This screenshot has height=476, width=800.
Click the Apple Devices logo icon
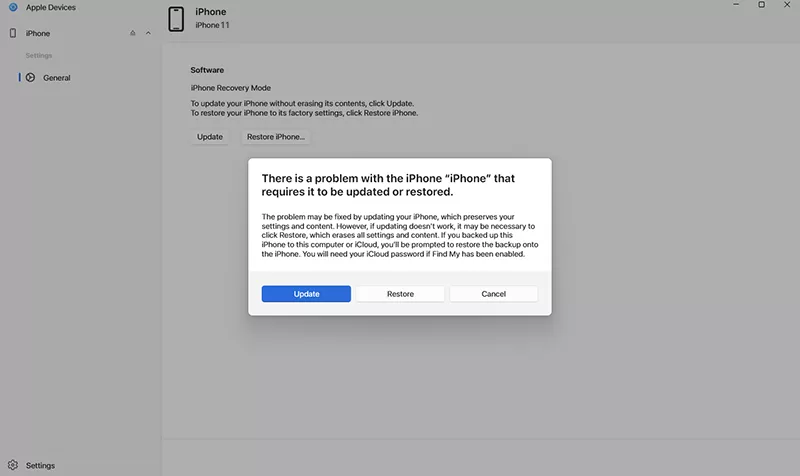12,7
